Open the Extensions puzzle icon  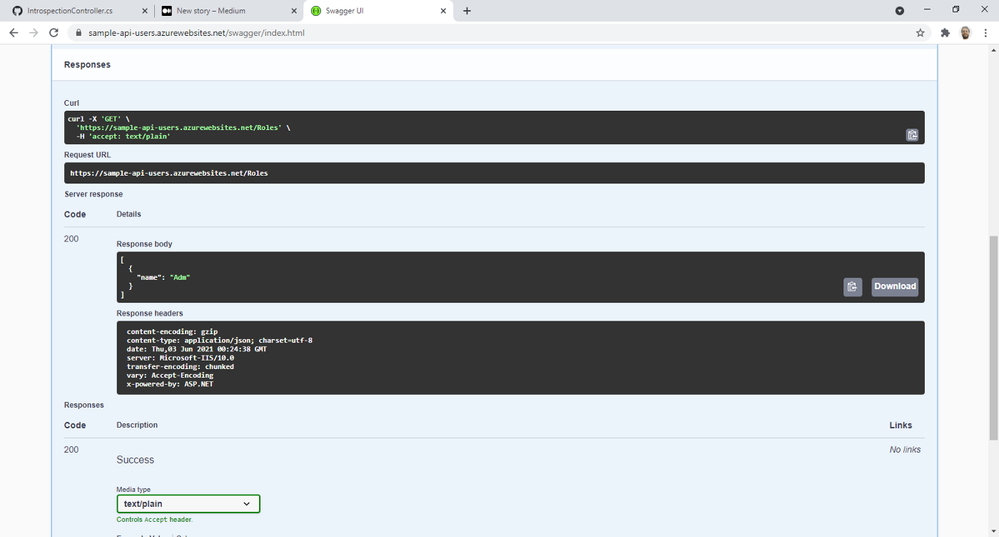click(945, 32)
